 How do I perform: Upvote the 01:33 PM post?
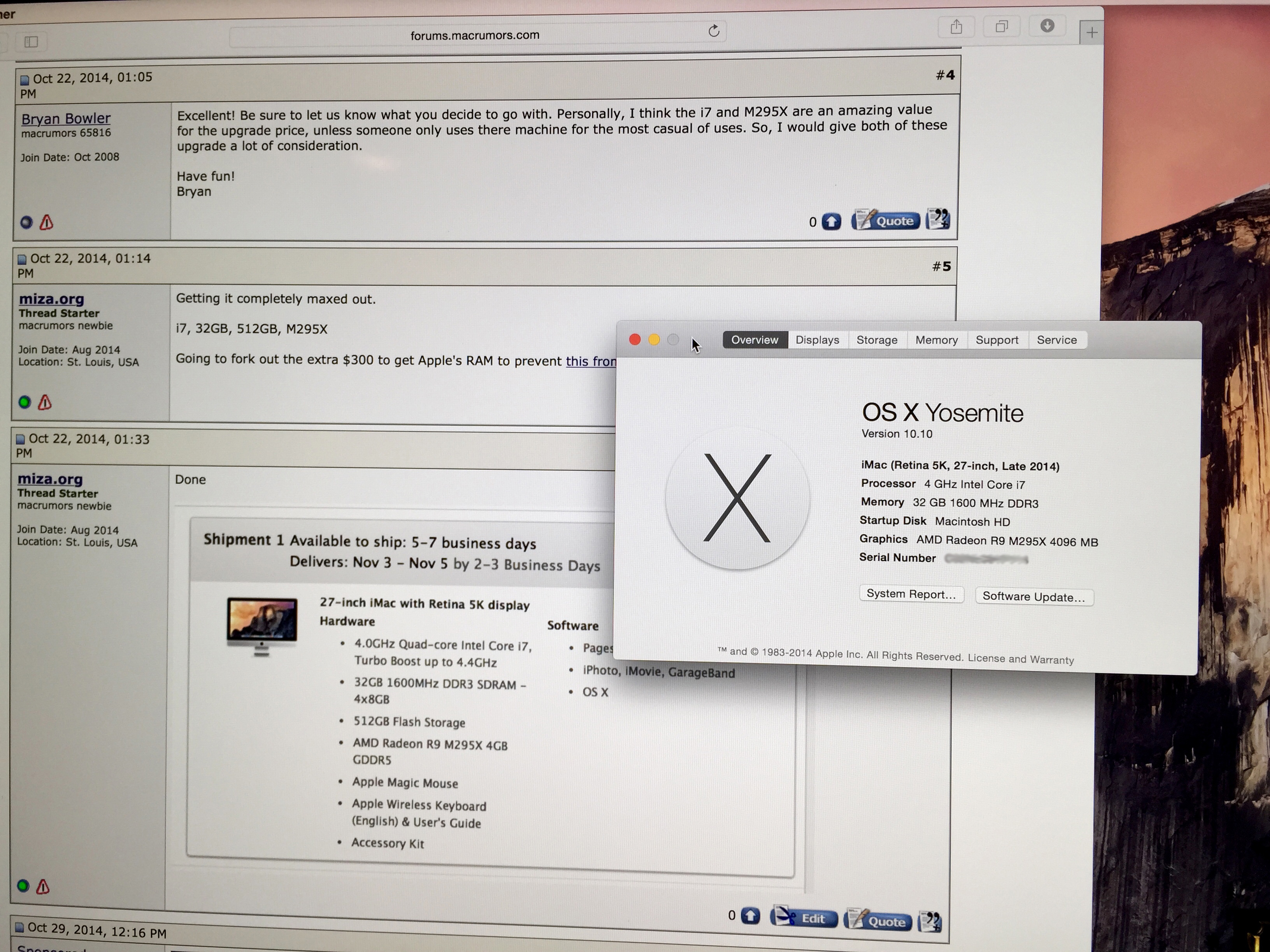pyautogui.click(x=751, y=915)
